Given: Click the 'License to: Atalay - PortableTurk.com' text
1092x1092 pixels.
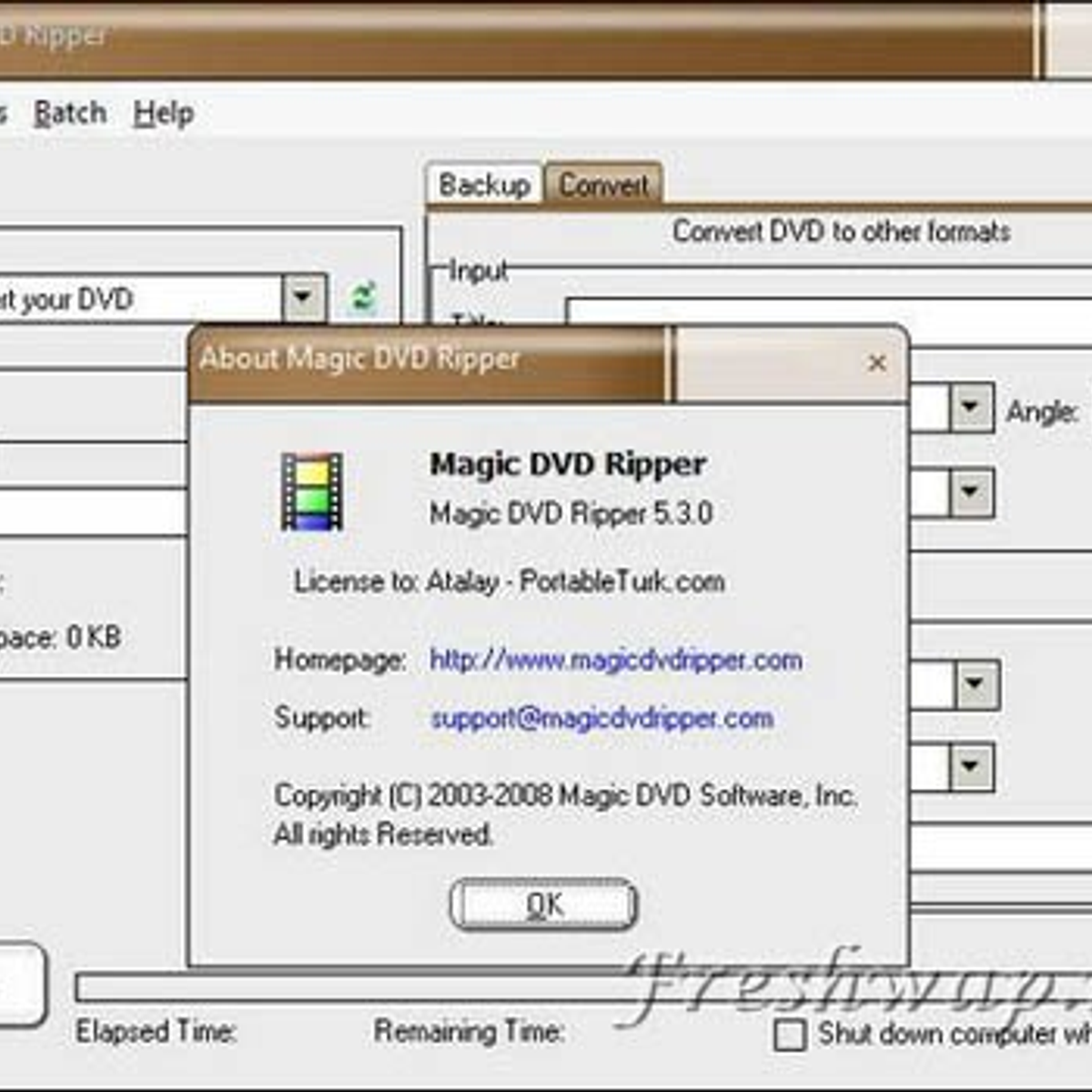Looking at the screenshot, I should 510,581.
